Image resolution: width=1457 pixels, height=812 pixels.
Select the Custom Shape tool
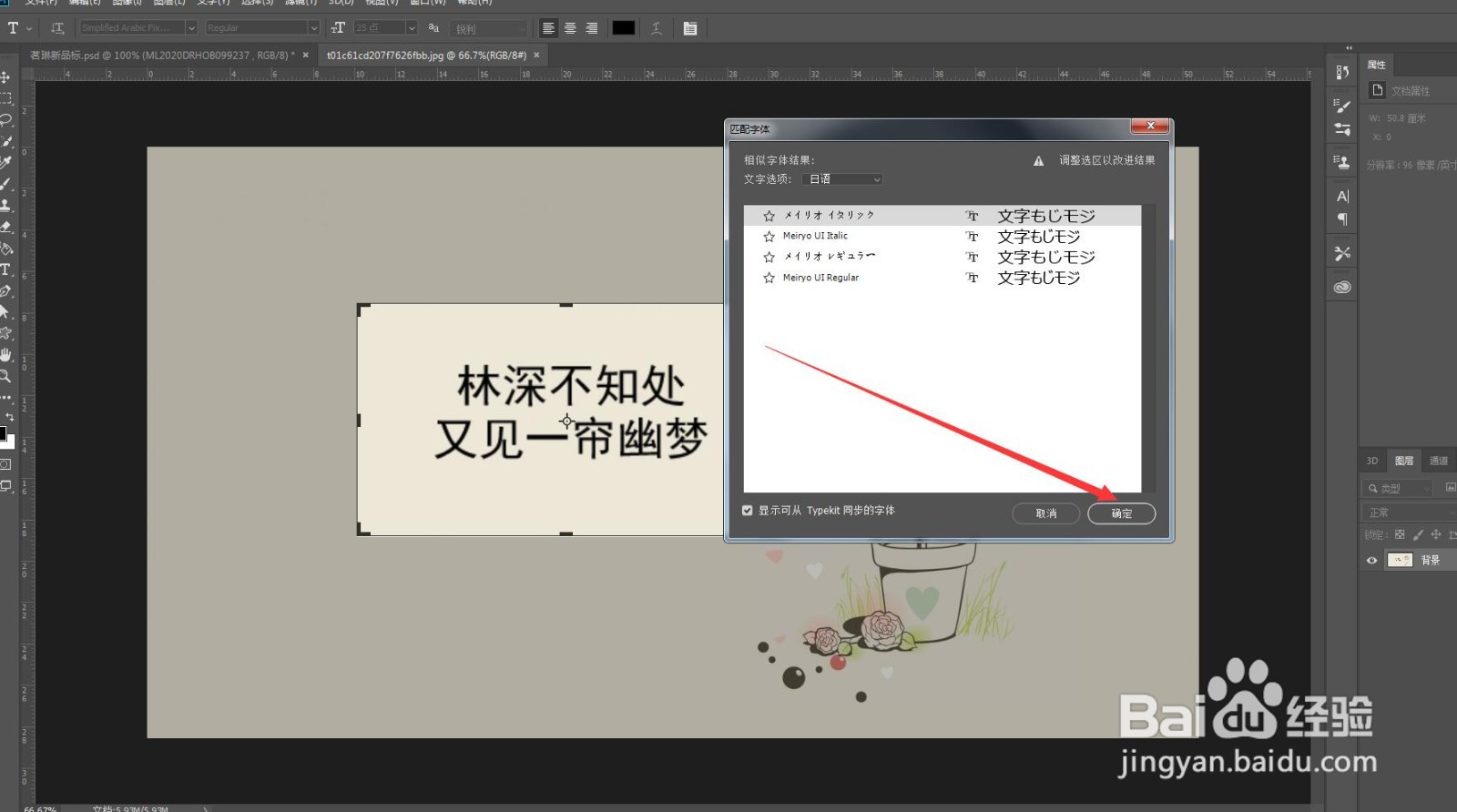point(5,333)
